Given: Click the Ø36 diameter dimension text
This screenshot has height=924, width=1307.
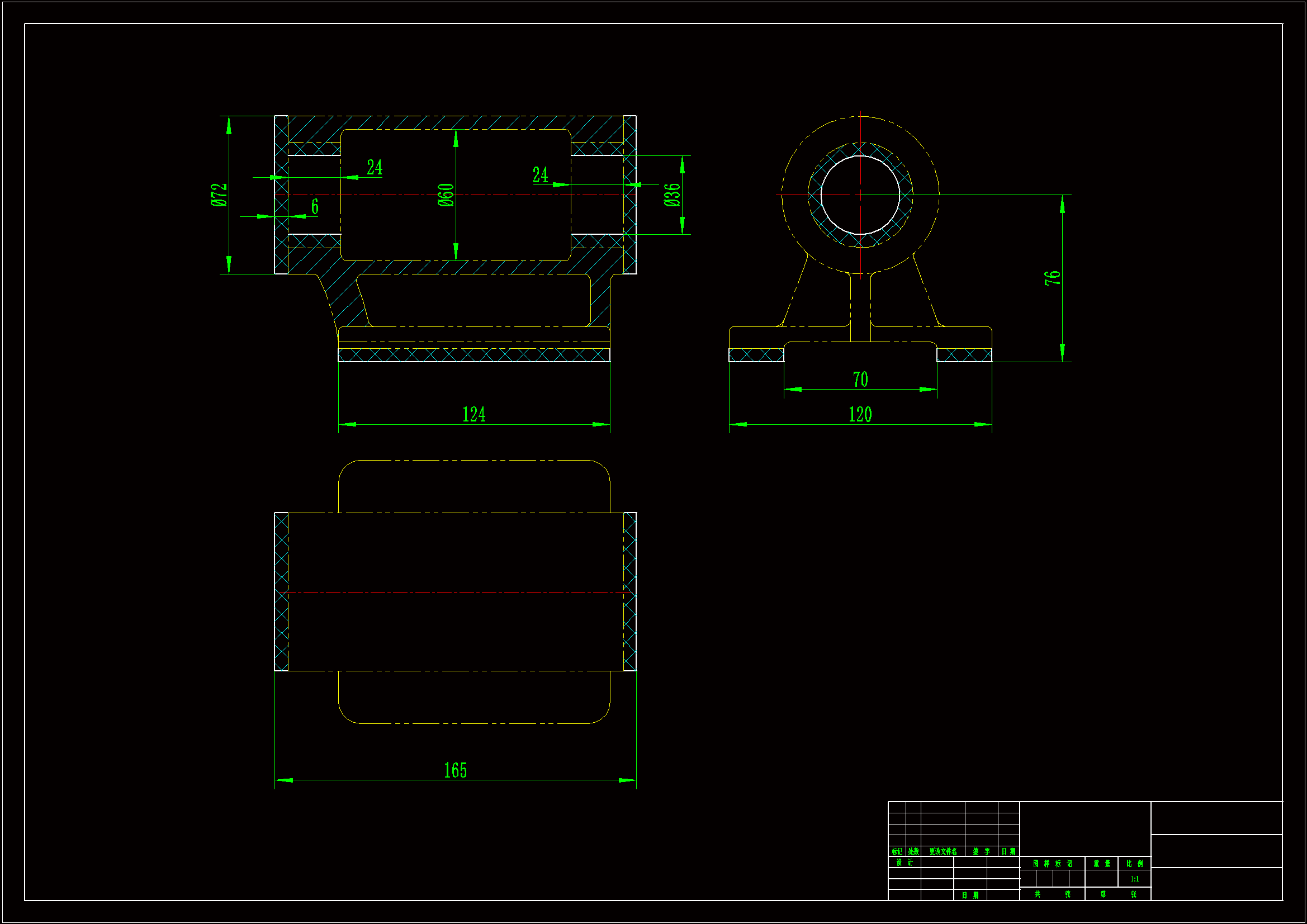Looking at the screenshot, I should tap(672, 195).
